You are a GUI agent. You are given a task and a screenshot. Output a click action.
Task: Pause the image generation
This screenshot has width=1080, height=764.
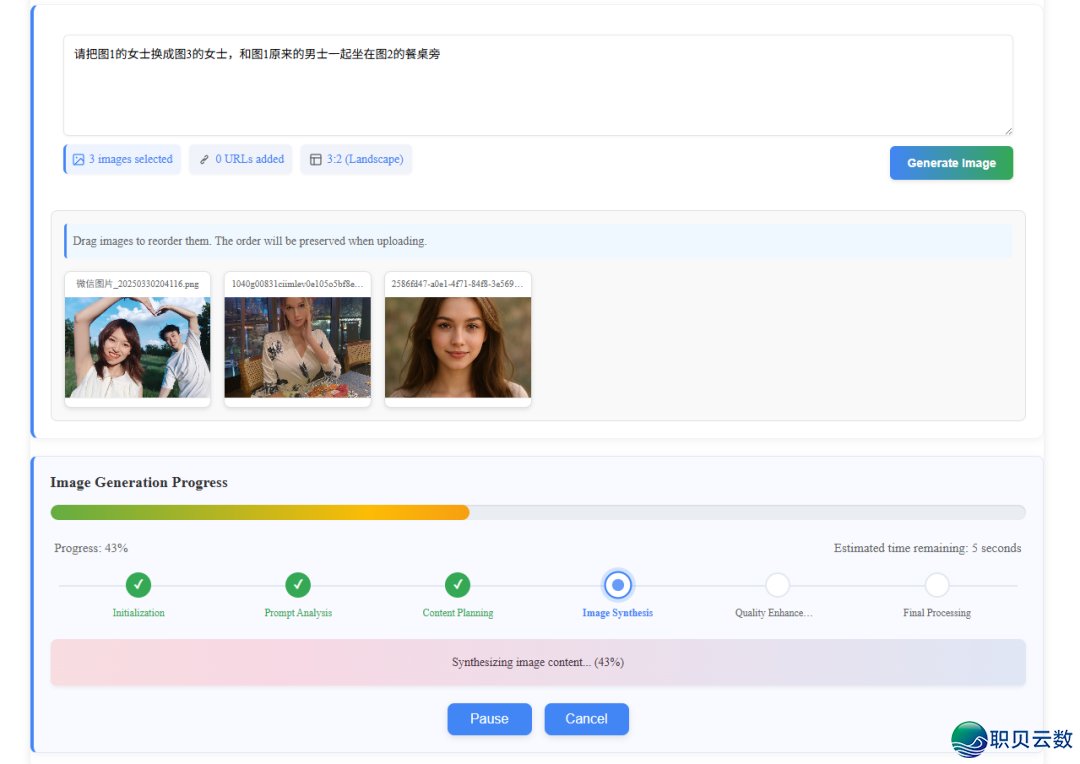pos(489,719)
